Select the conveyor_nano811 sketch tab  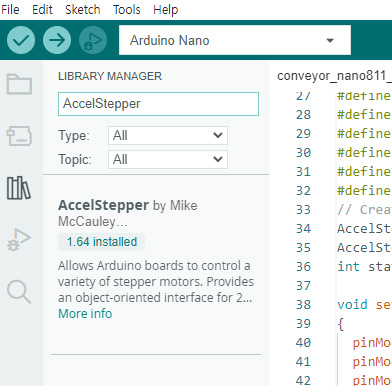pyautogui.click(x=334, y=76)
